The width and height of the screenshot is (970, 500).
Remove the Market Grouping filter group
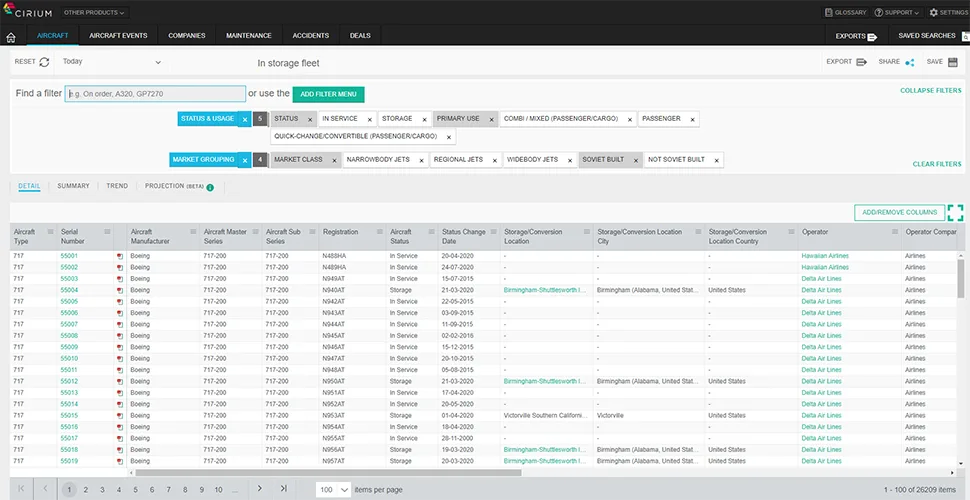tap(244, 160)
